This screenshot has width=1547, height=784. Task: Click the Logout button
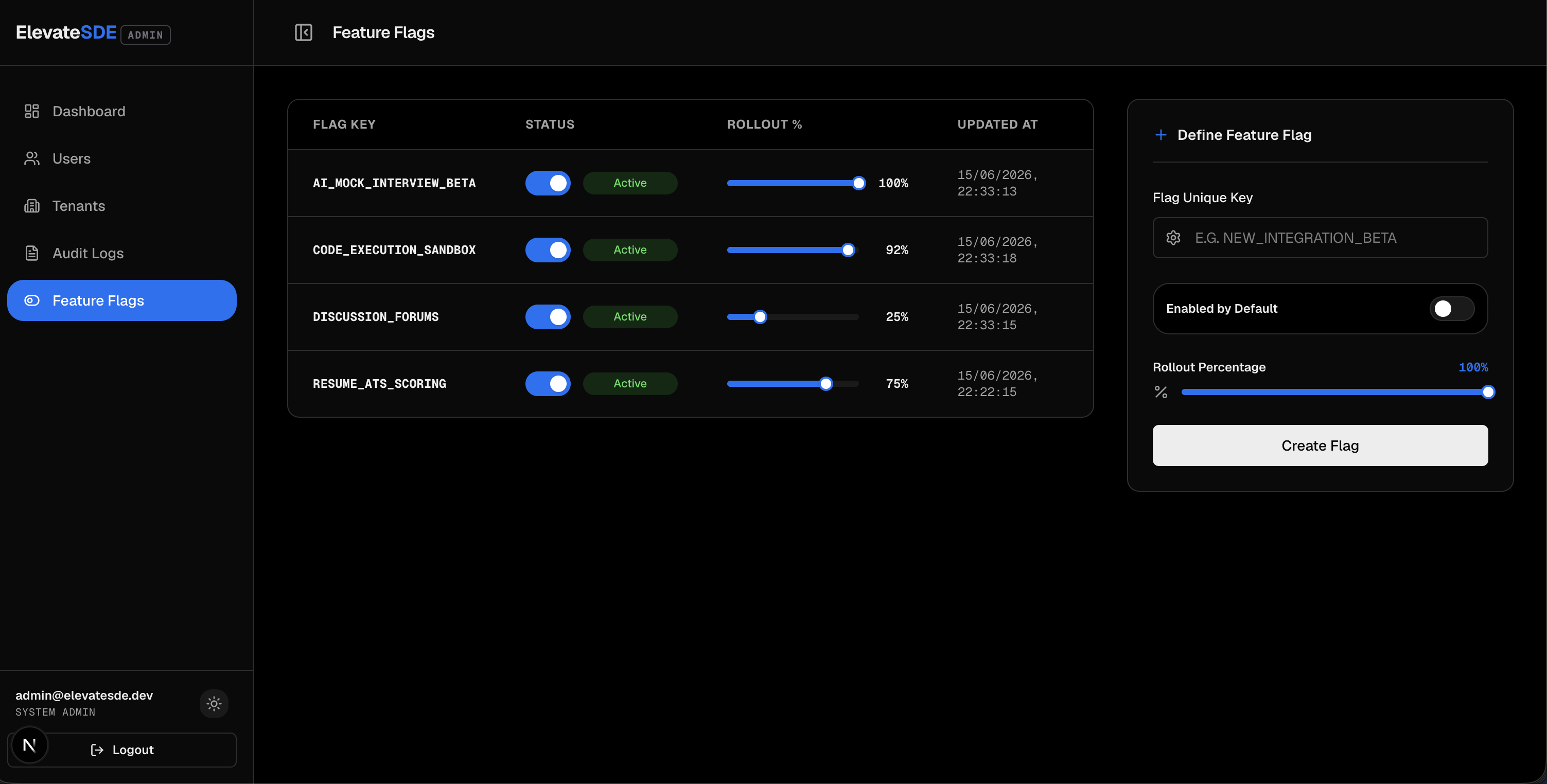pyautogui.click(x=122, y=750)
